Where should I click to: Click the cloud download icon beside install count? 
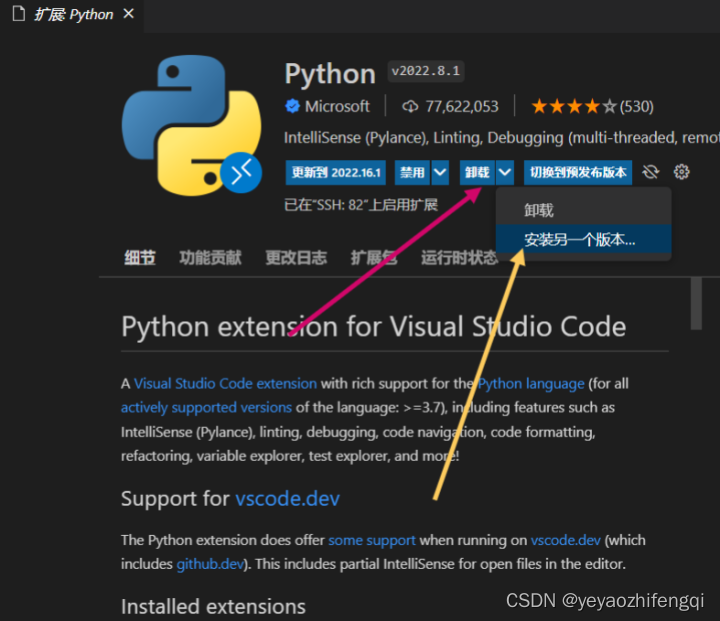point(410,107)
